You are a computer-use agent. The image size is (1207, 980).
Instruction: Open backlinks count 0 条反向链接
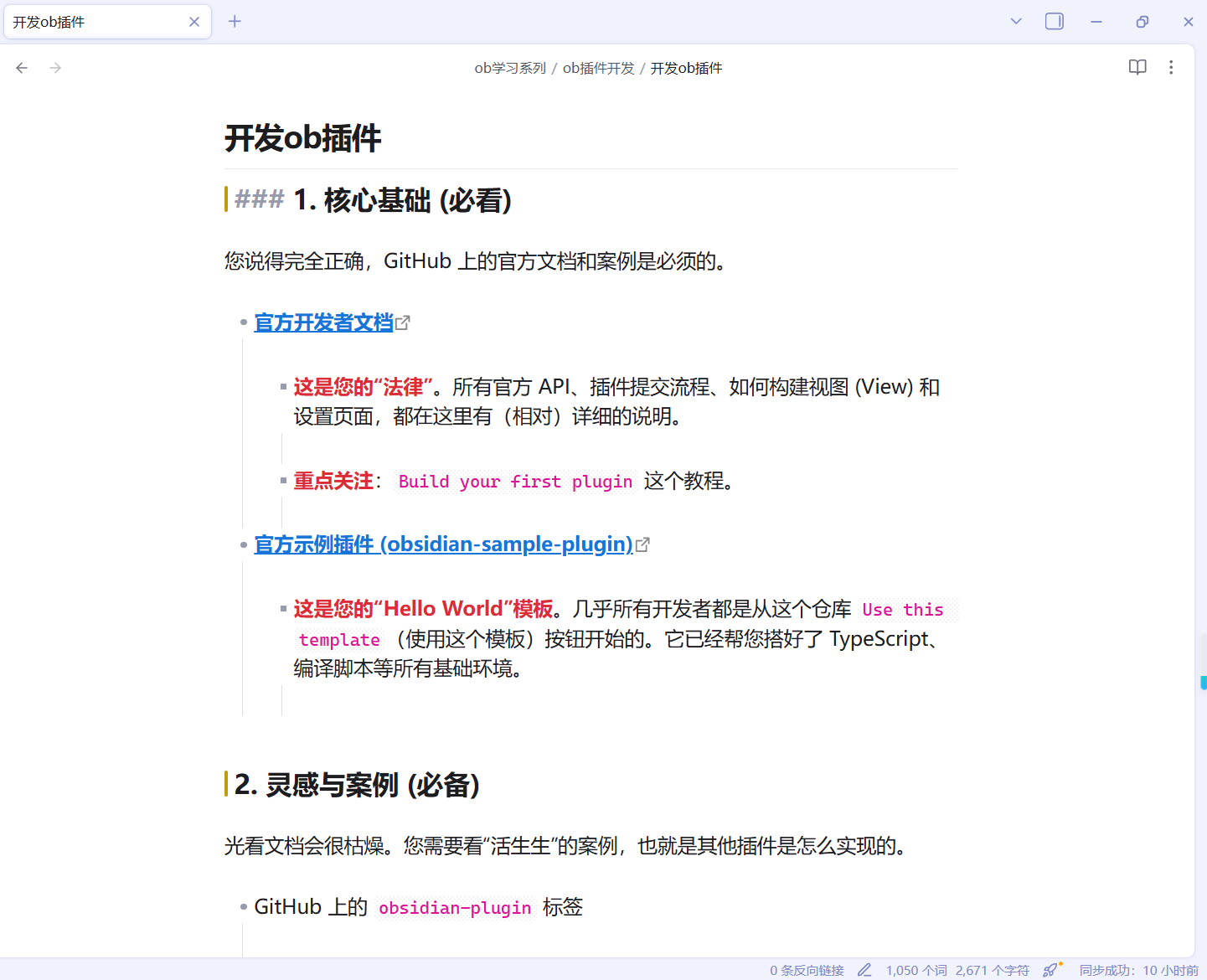tap(807, 970)
